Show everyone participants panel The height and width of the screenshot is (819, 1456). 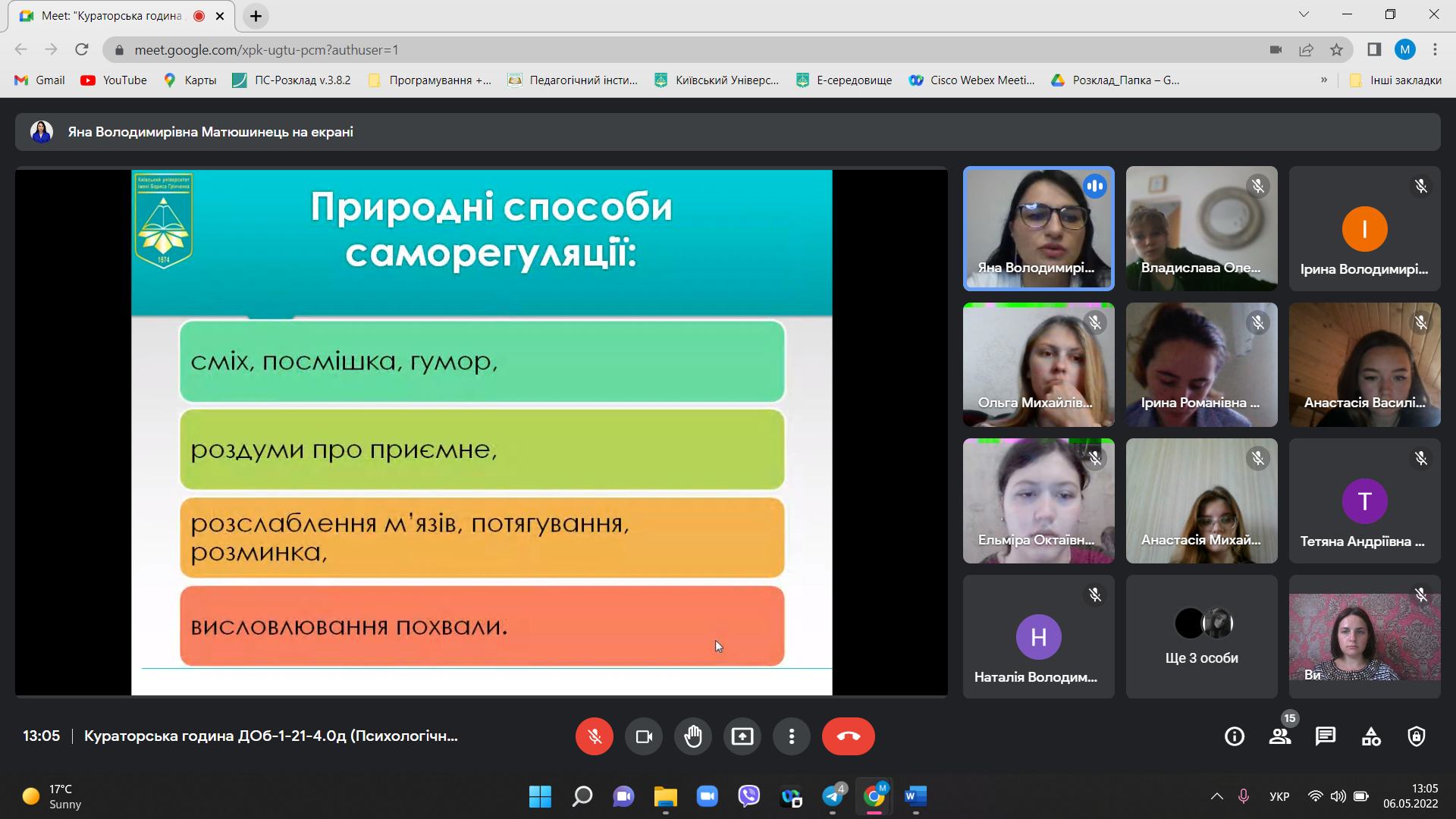tap(1280, 736)
